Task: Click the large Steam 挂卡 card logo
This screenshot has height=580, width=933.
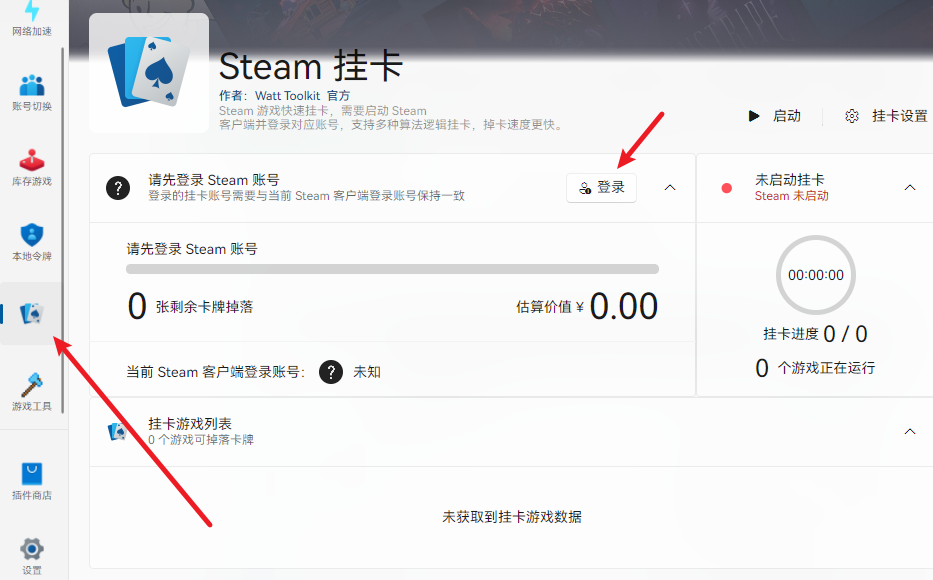Action: (149, 73)
